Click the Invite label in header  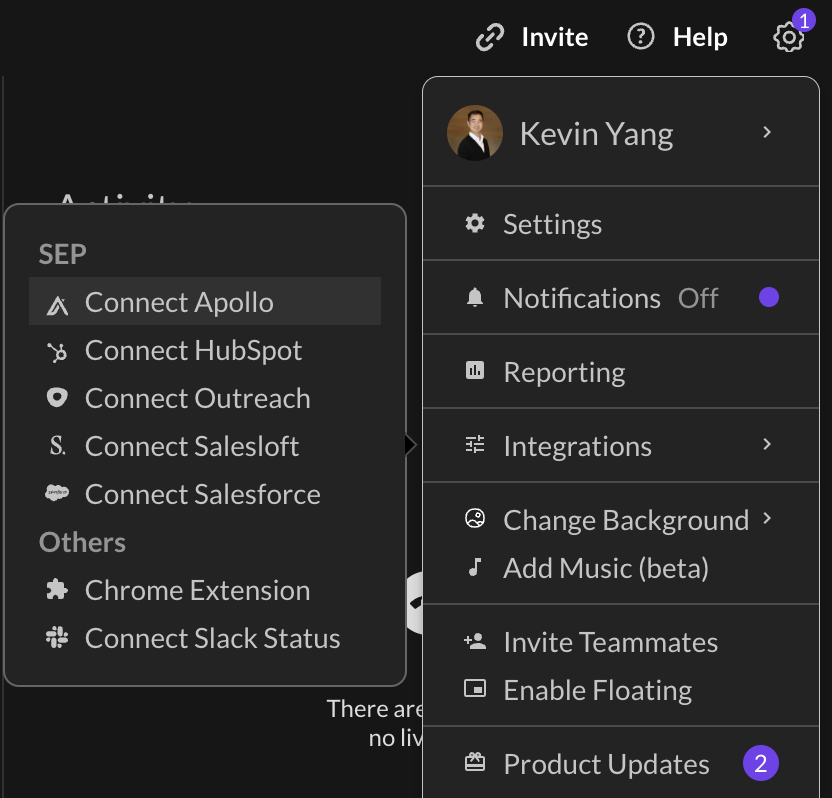(554, 37)
